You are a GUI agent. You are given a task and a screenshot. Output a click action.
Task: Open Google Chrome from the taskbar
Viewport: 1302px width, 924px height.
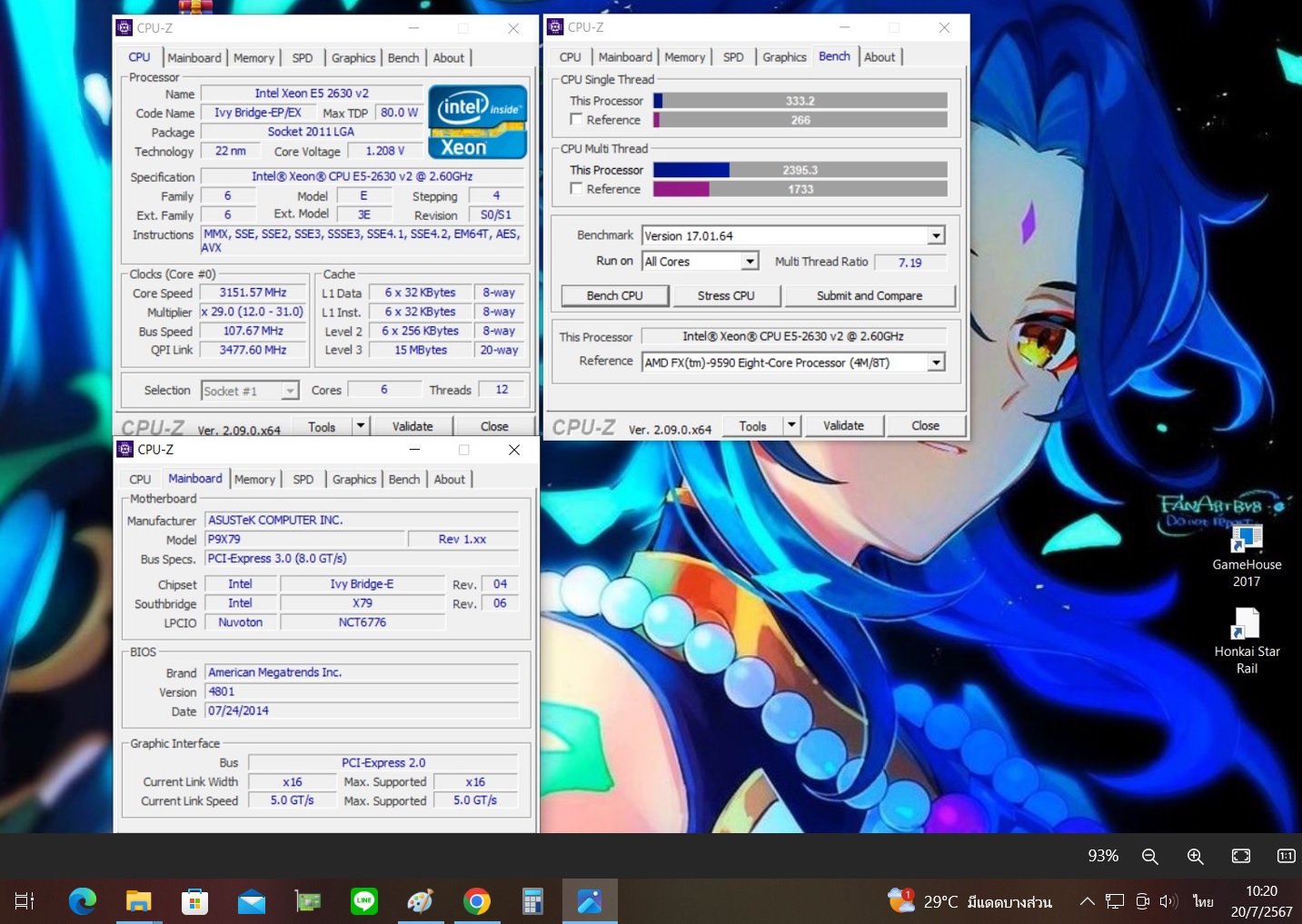click(476, 901)
